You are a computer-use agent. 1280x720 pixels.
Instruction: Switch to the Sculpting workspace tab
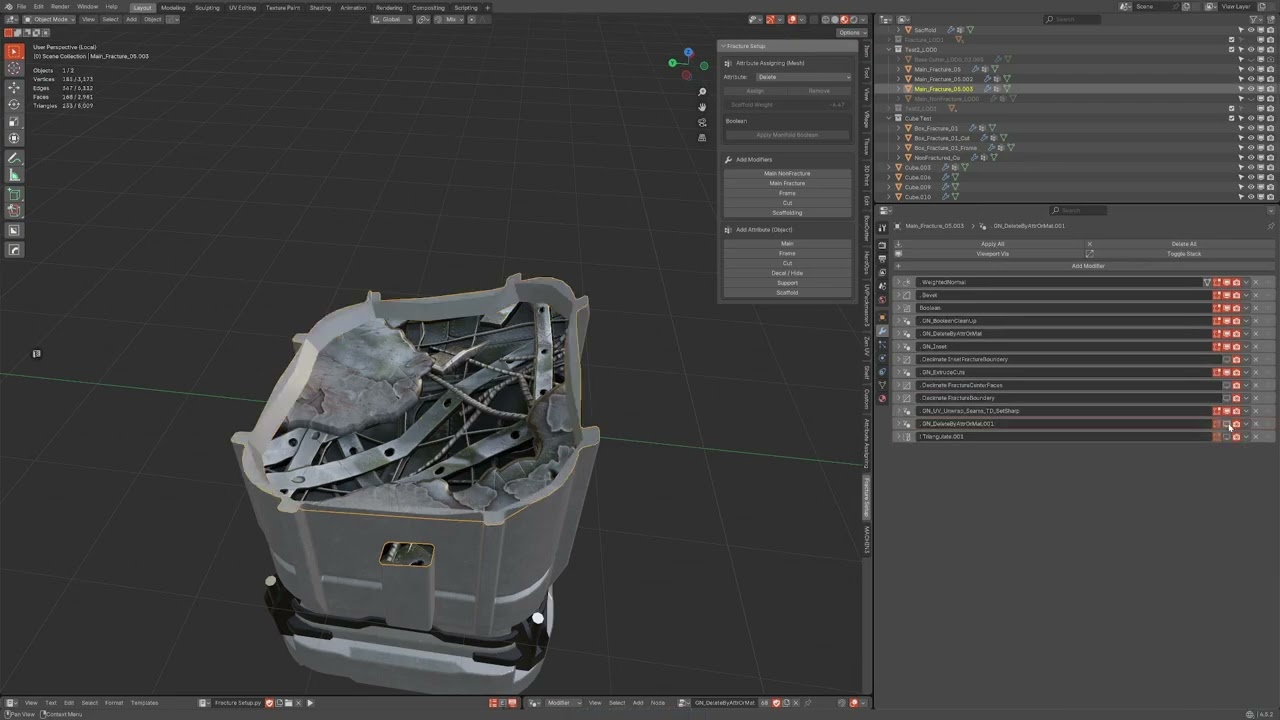(207, 7)
